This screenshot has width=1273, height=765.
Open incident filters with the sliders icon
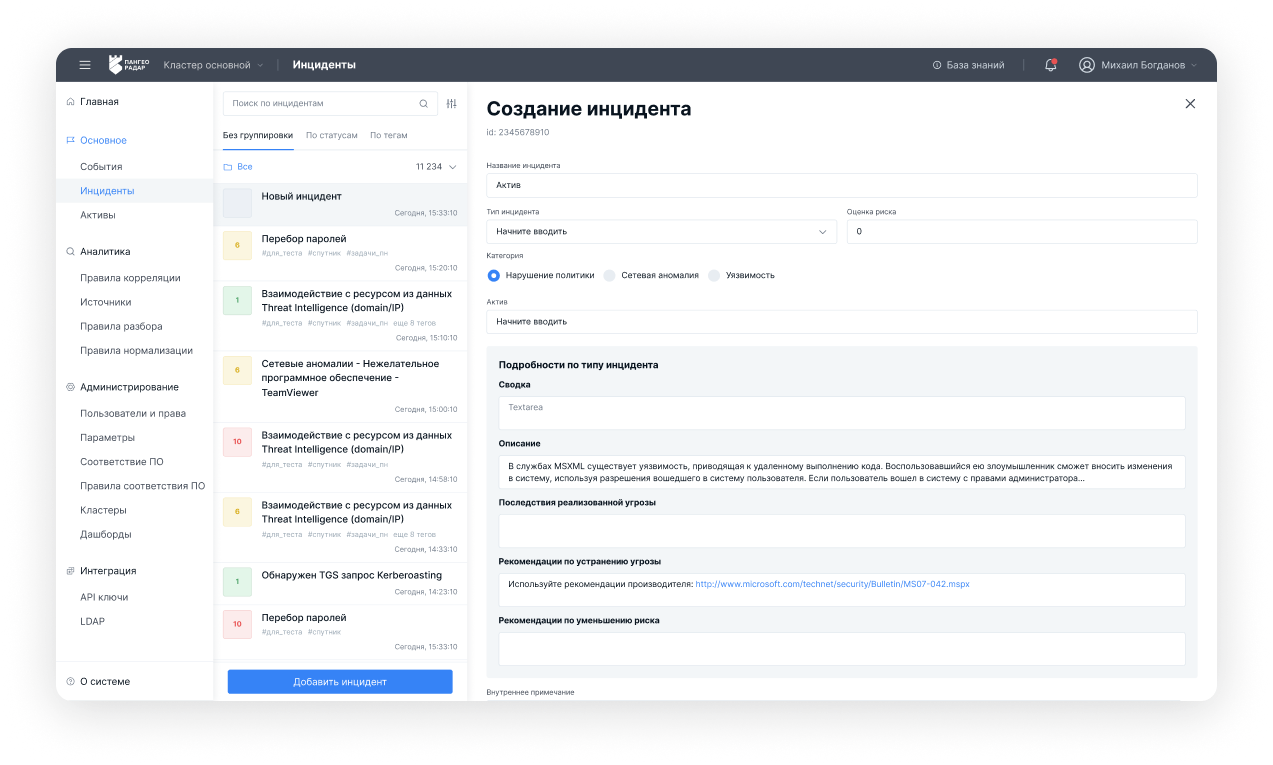(450, 103)
